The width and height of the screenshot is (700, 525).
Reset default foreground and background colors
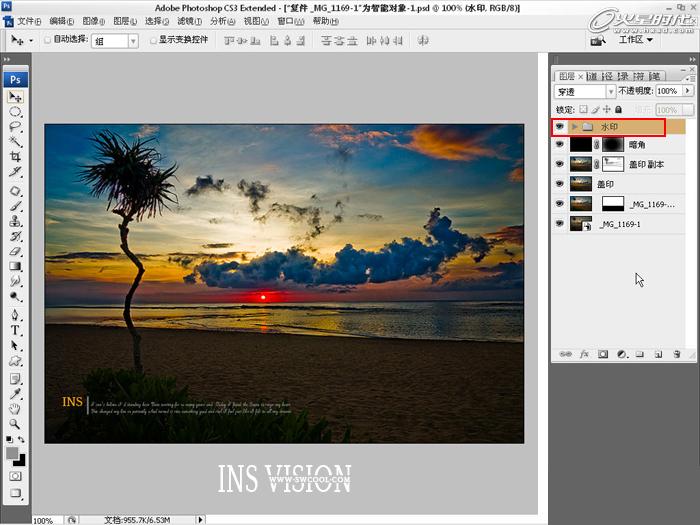click(9, 440)
